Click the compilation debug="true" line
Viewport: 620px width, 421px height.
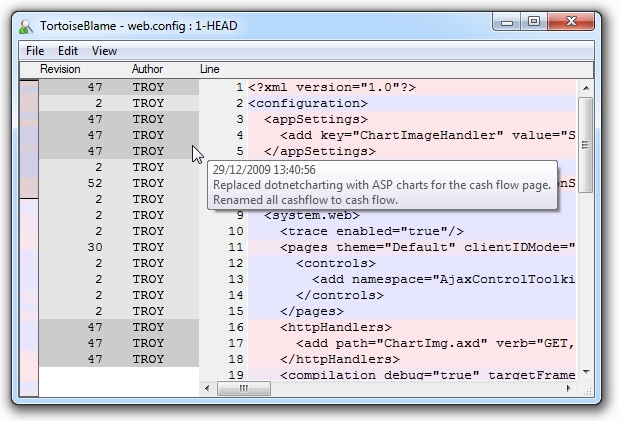428,374
